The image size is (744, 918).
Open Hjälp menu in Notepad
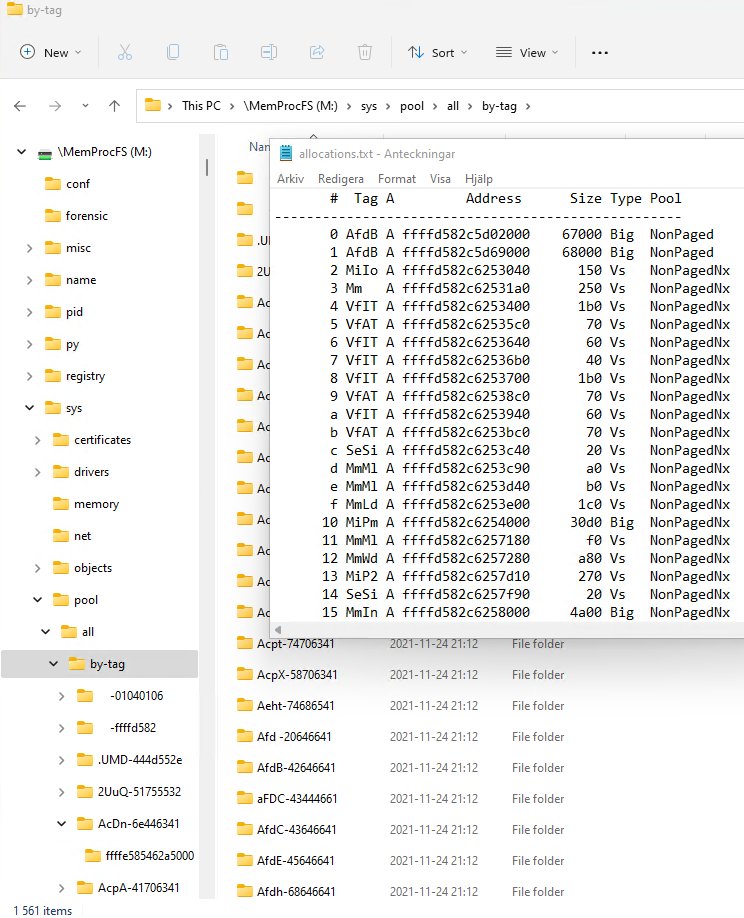click(479, 179)
